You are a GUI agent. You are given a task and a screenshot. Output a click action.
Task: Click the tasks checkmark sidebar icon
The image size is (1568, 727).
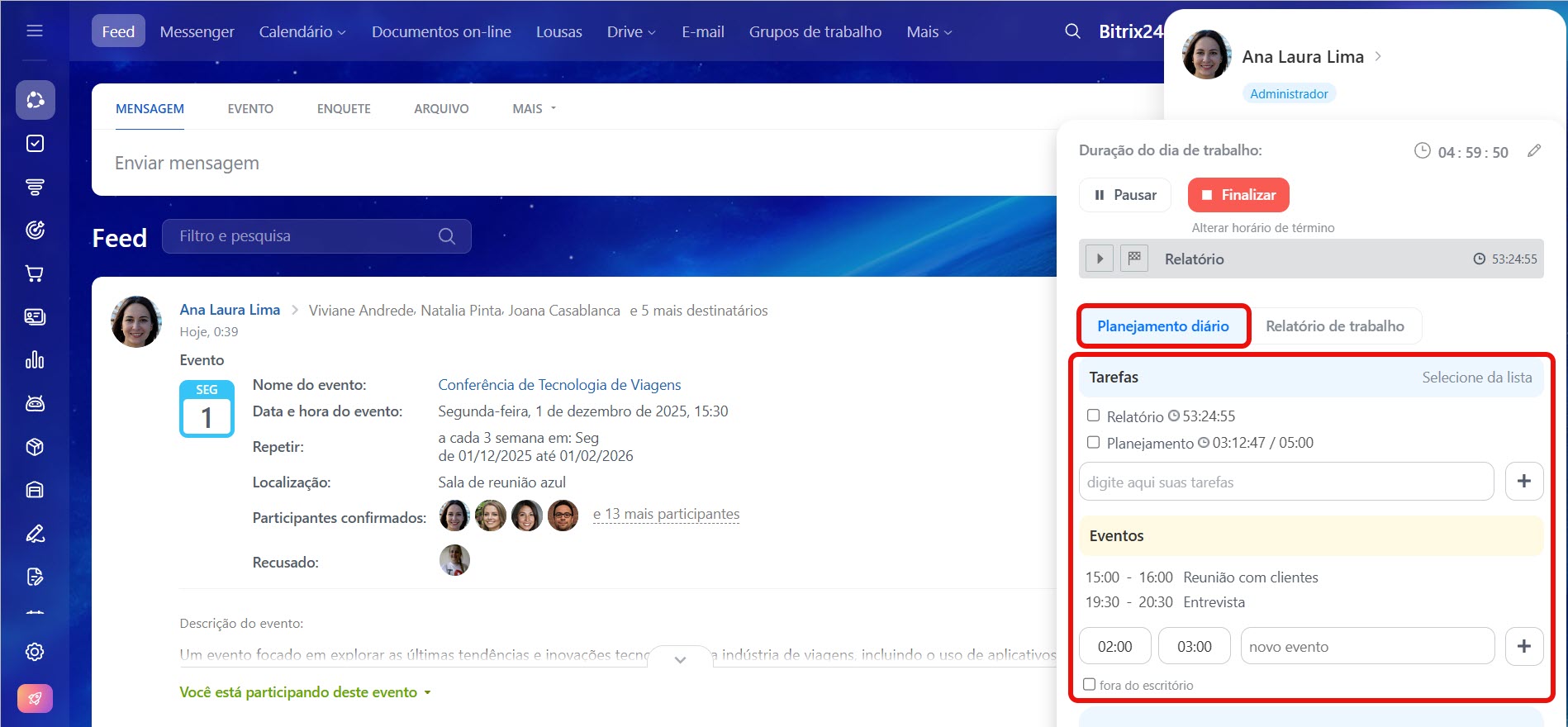tap(35, 144)
